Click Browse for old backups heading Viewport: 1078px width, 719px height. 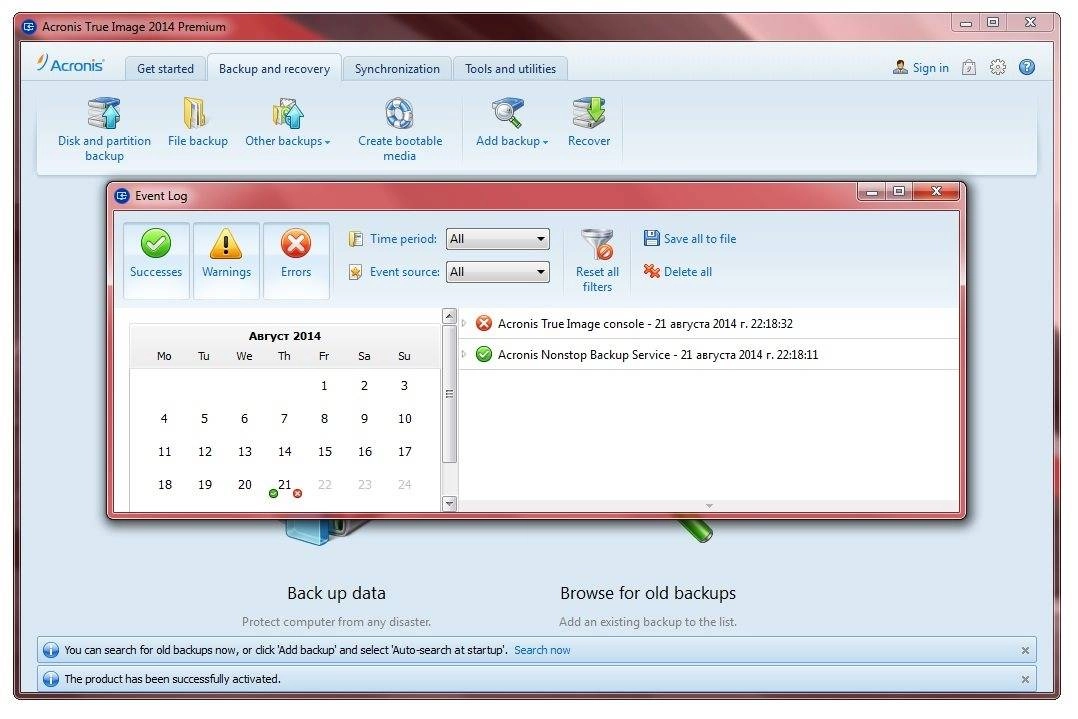(x=648, y=593)
